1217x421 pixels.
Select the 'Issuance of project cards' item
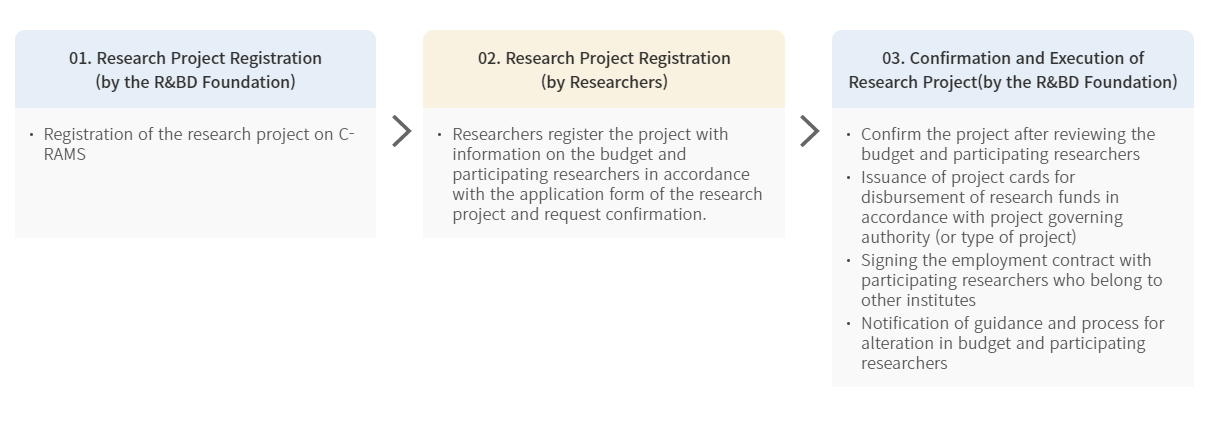[x=990, y=207]
